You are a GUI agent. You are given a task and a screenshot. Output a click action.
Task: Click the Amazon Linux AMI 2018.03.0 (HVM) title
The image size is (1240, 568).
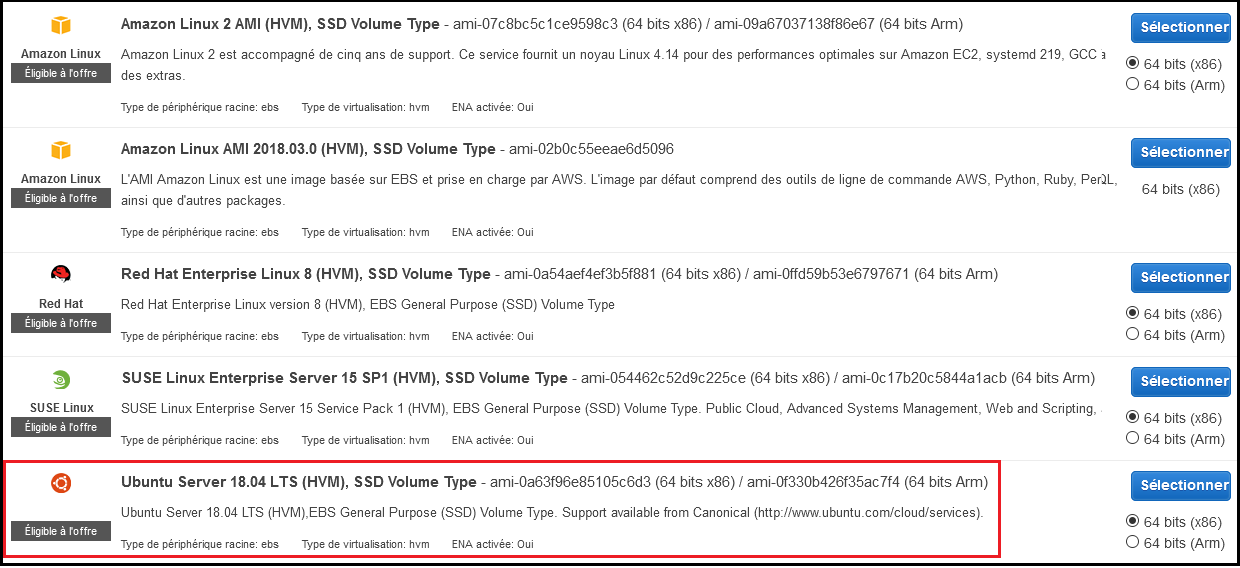pos(308,149)
